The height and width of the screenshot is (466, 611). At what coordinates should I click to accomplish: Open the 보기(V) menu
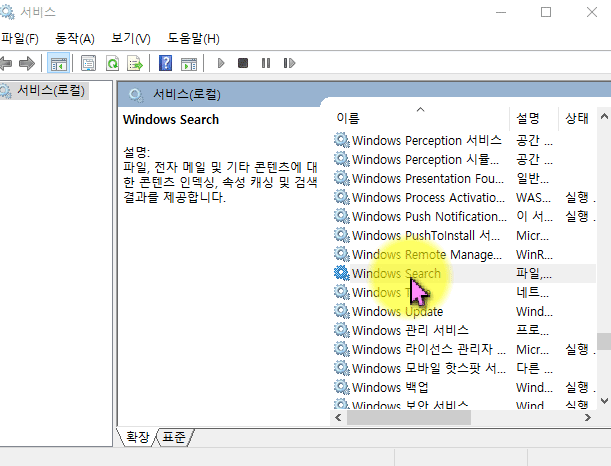[131, 39]
